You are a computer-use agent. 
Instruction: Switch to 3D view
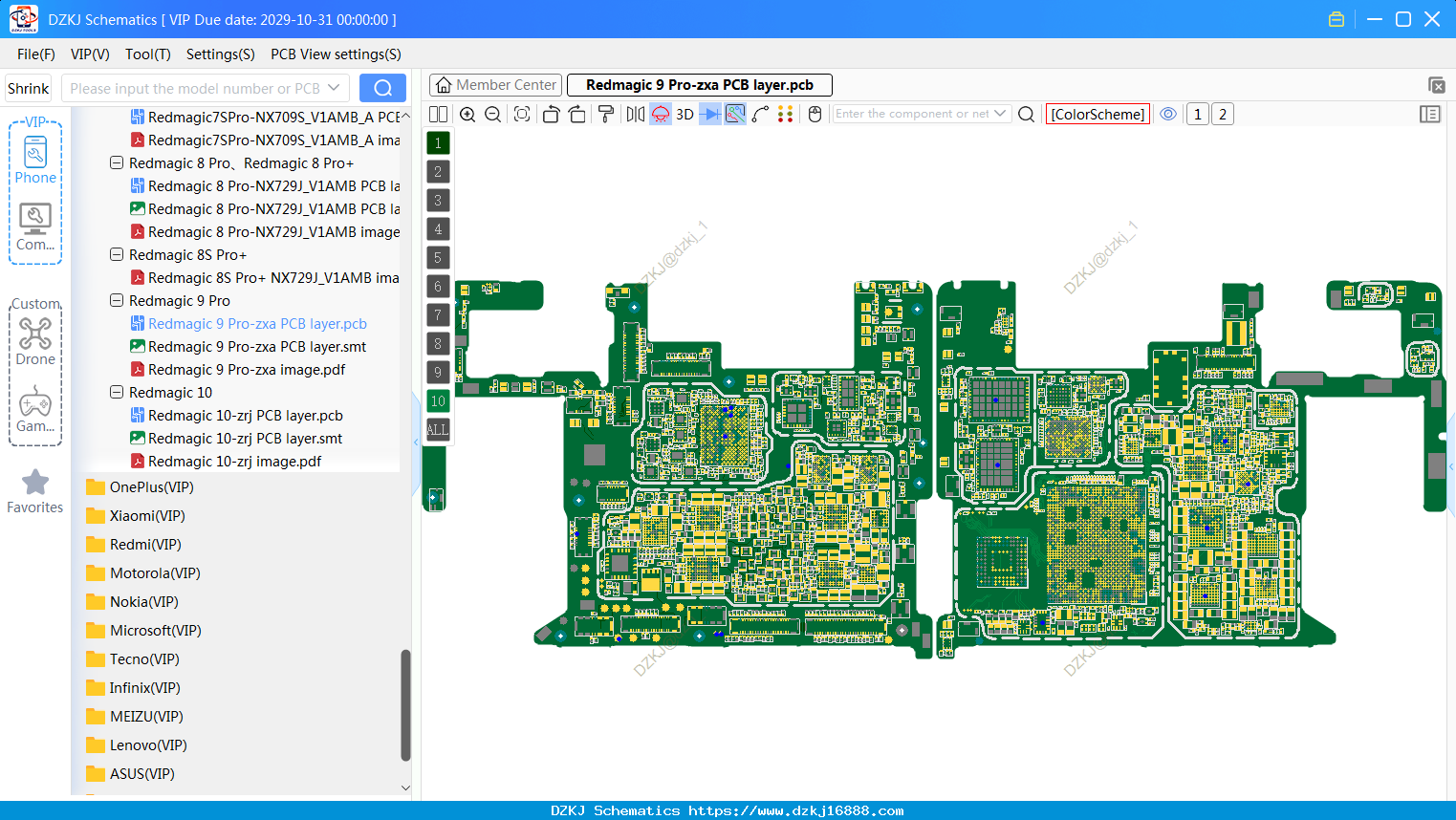pyautogui.click(x=685, y=114)
